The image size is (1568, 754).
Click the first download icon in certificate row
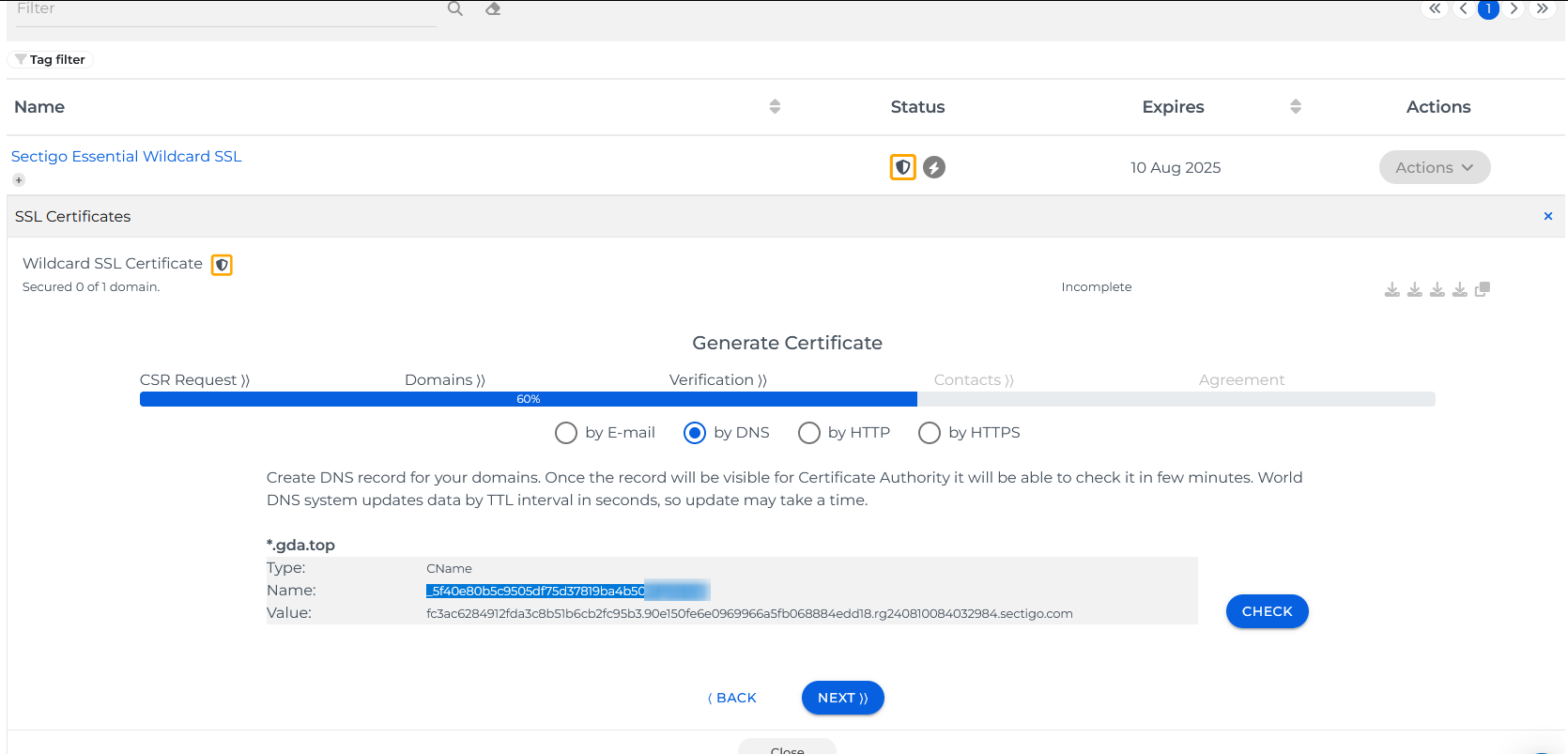(x=1391, y=289)
